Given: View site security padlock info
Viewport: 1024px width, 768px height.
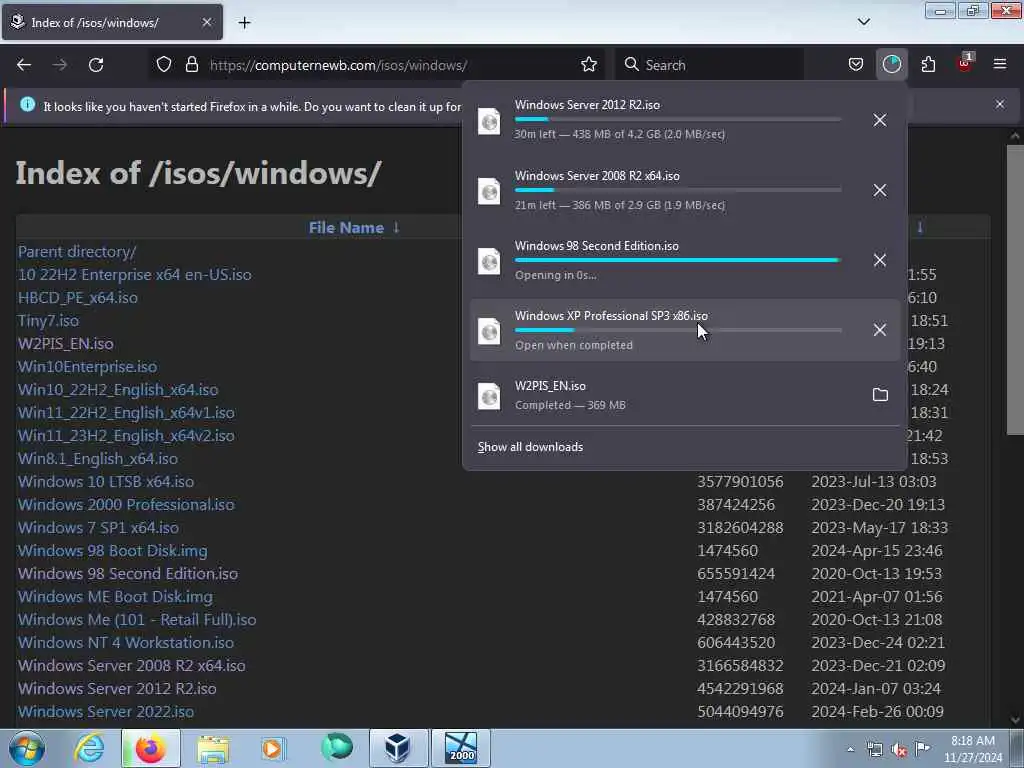Looking at the screenshot, I should click(x=192, y=65).
